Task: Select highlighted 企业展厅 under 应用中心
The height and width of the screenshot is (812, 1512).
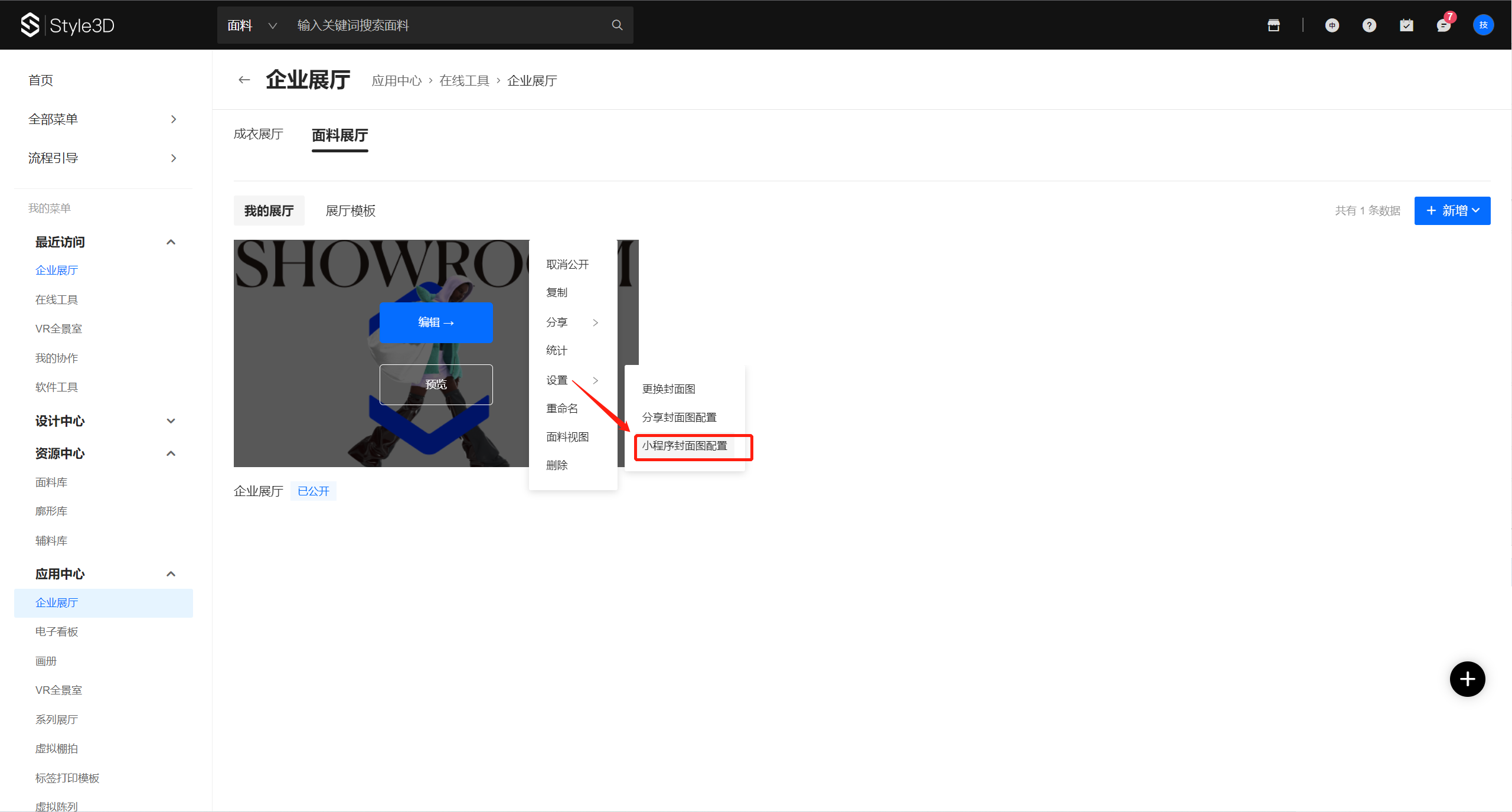Action: click(x=103, y=603)
